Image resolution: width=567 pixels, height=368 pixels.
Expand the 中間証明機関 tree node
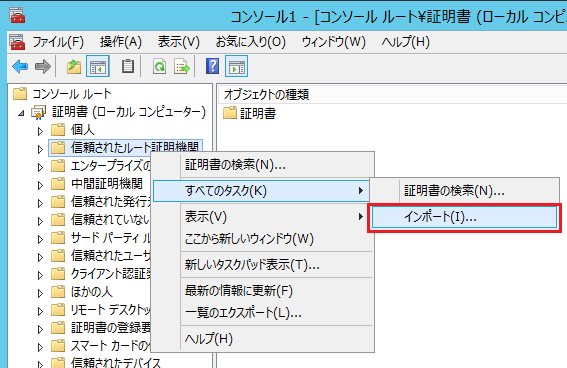point(40,185)
